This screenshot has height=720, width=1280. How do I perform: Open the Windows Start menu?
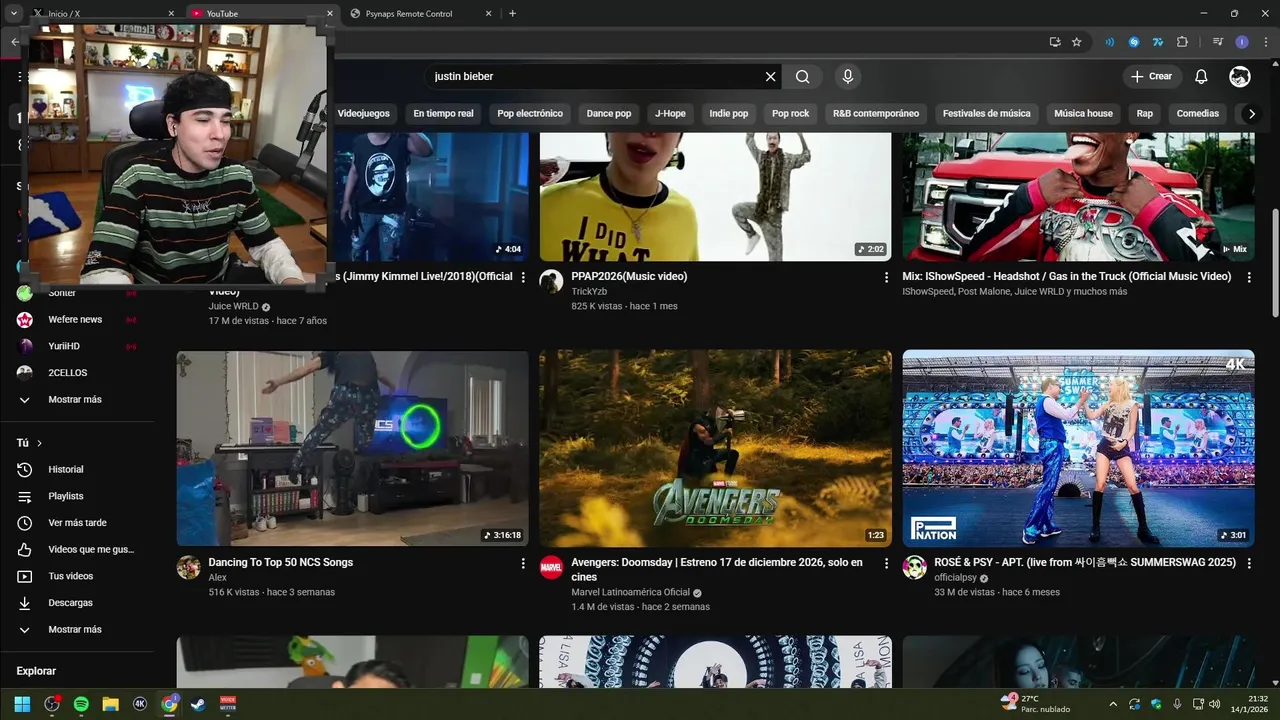[x=22, y=704]
